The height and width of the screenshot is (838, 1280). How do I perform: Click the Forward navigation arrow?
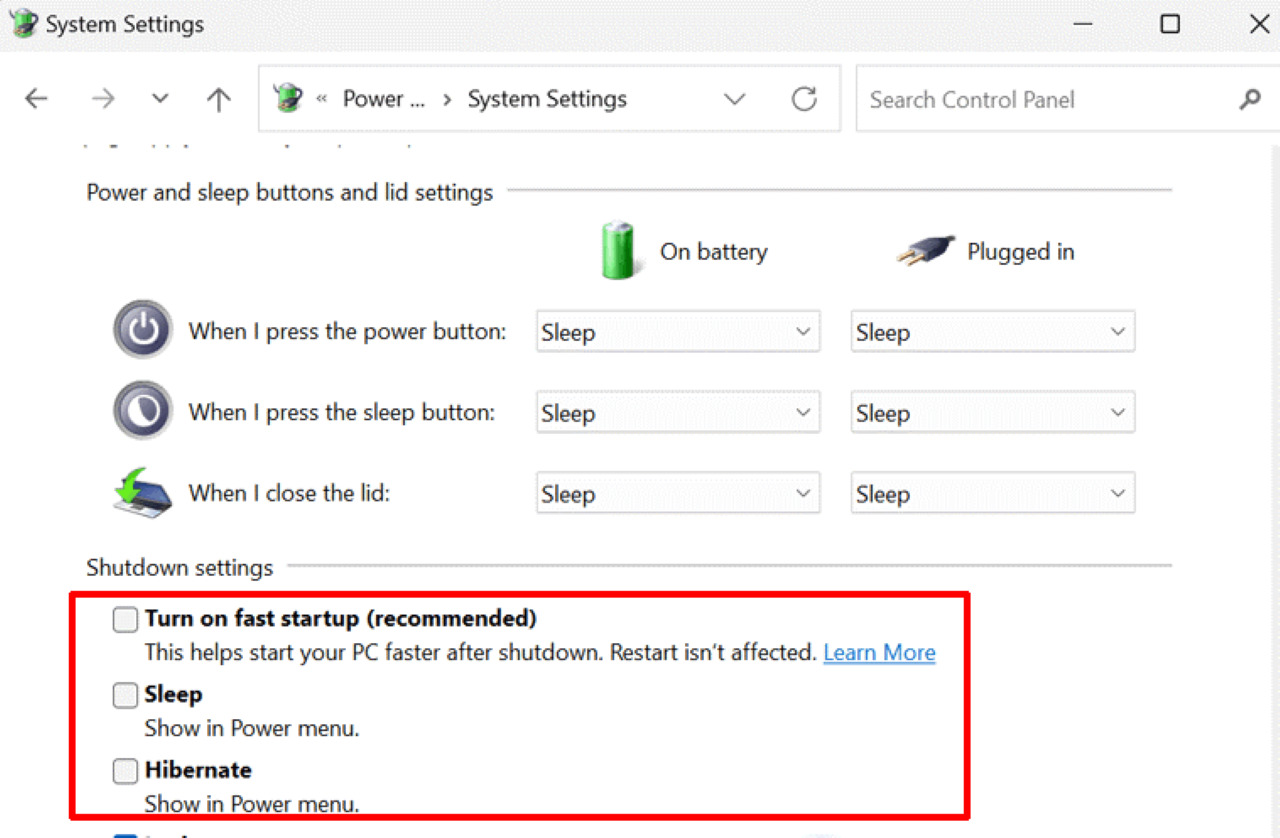point(103,99)
